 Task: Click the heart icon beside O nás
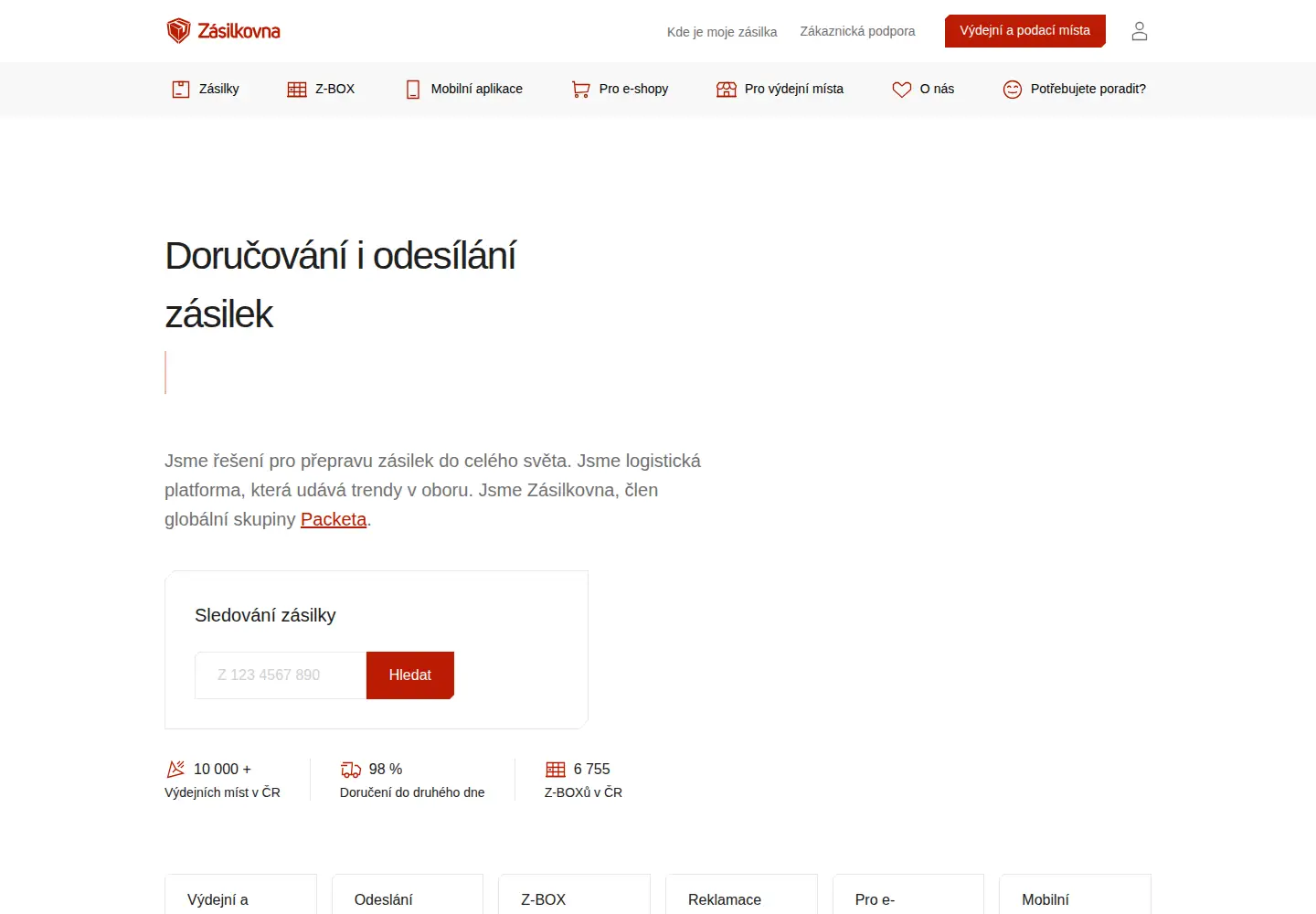click(902, 89)
